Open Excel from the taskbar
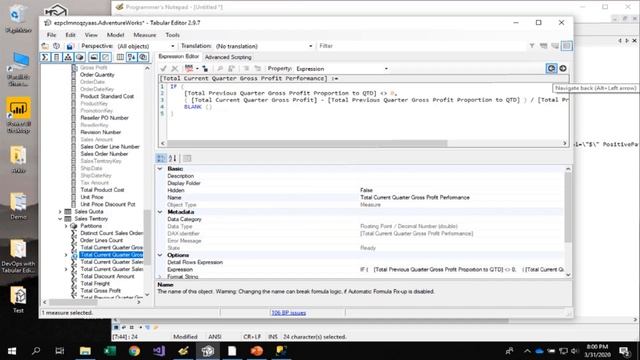 point(110,351)
